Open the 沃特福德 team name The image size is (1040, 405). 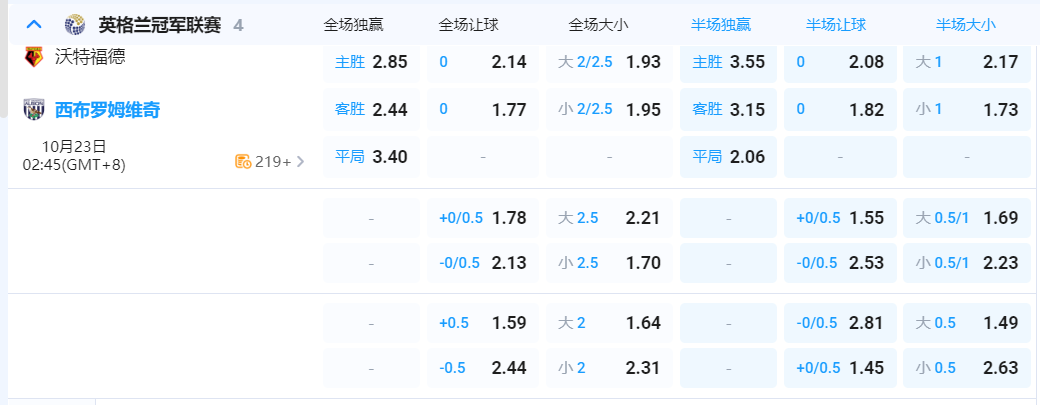pyautogui.click(x=90, y=57)
